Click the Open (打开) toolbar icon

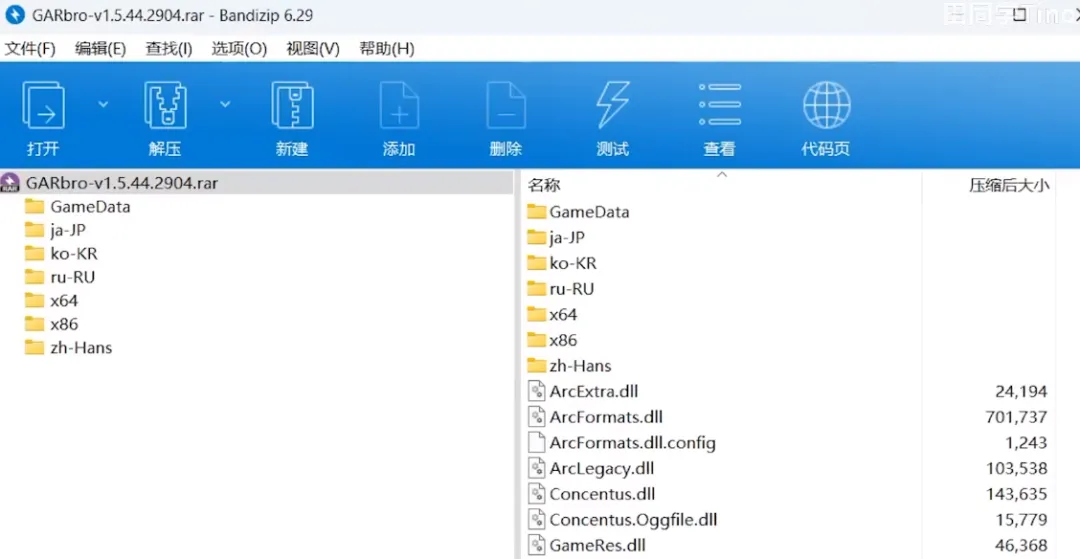click(44, 105)
